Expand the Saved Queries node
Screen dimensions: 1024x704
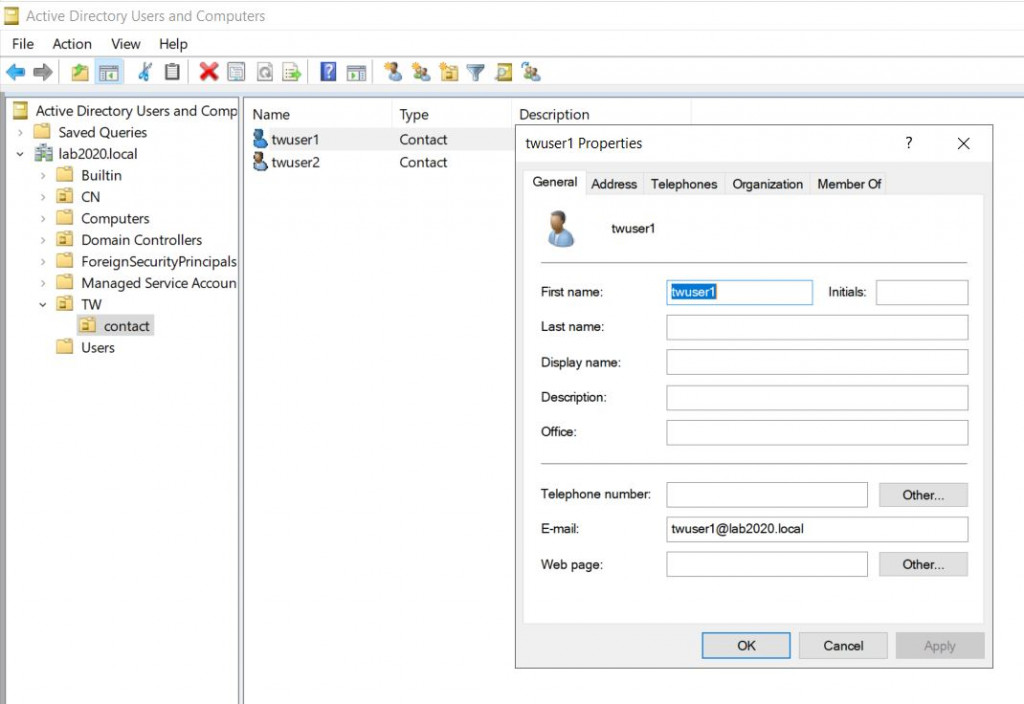(x=20, y=133)
